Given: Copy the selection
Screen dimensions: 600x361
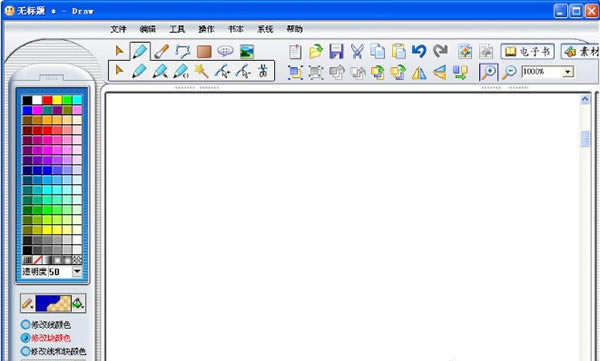Looking at the screenshot, I should (x=377, y=51).
